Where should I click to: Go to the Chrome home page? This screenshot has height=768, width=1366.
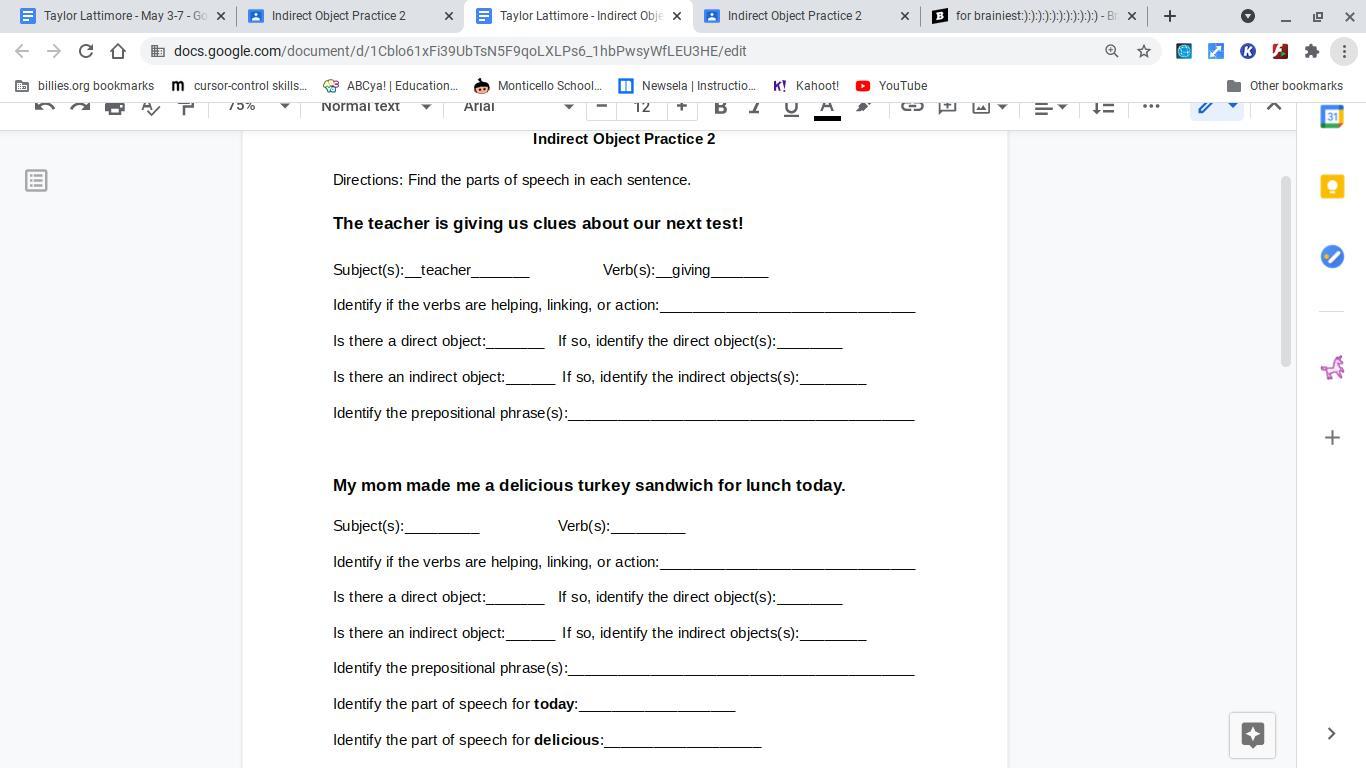coord(118,51)
